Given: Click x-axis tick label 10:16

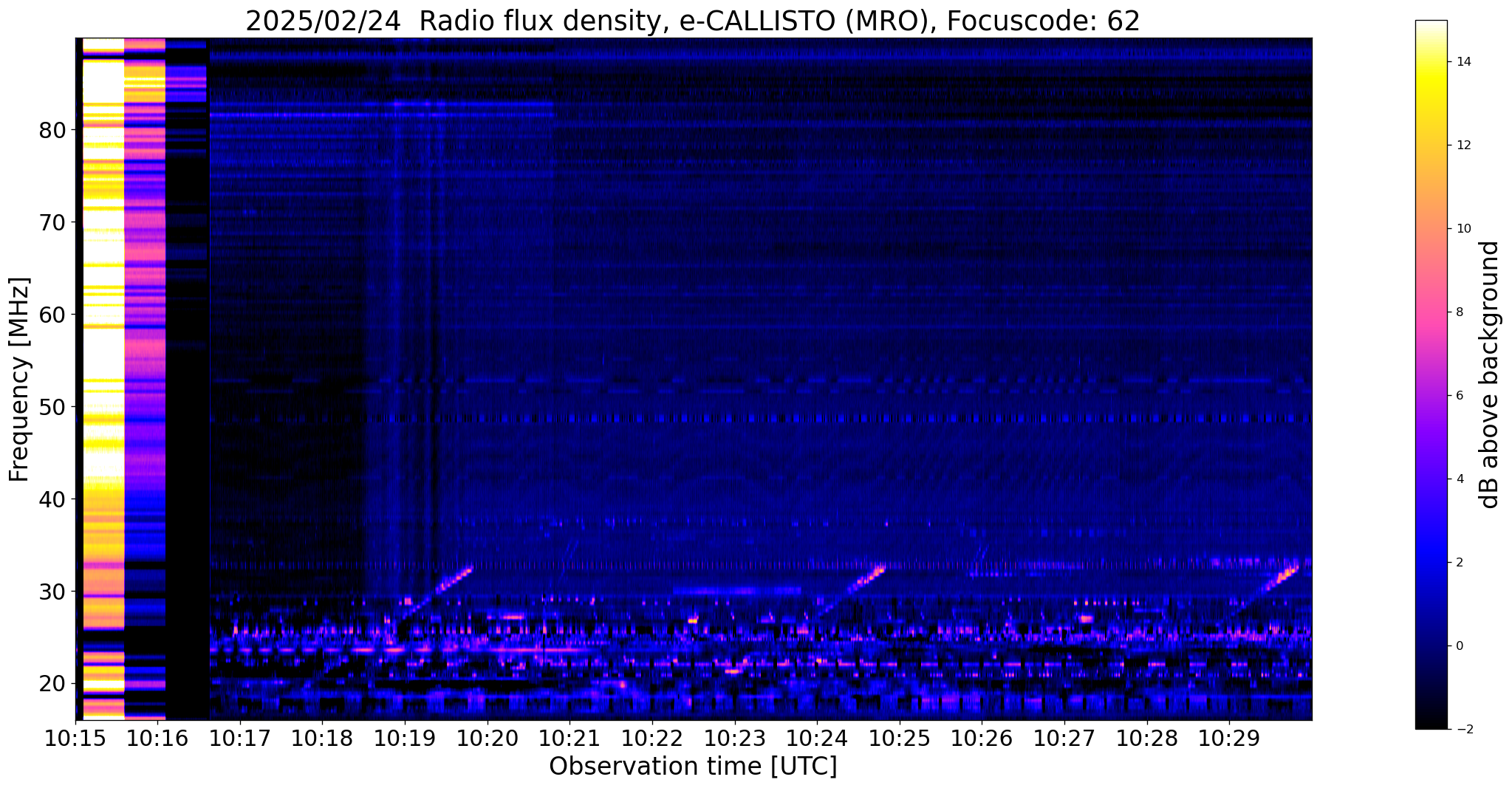Looking at the screenshot, I should 157,738.
